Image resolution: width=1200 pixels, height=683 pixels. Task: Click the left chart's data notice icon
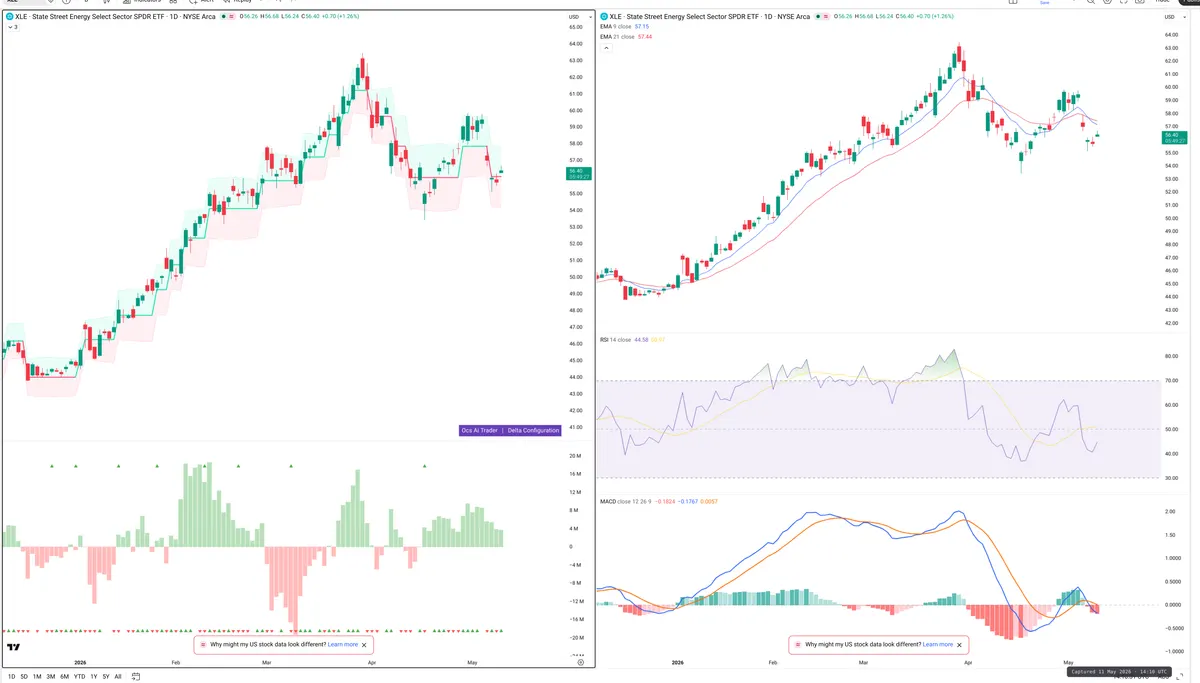pos(232,17)
